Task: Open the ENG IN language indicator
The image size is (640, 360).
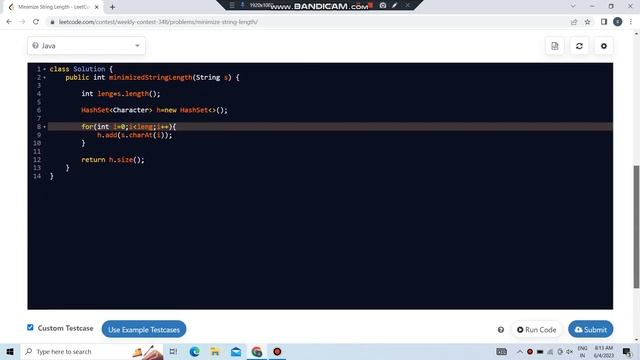Action: click(582, 351)
